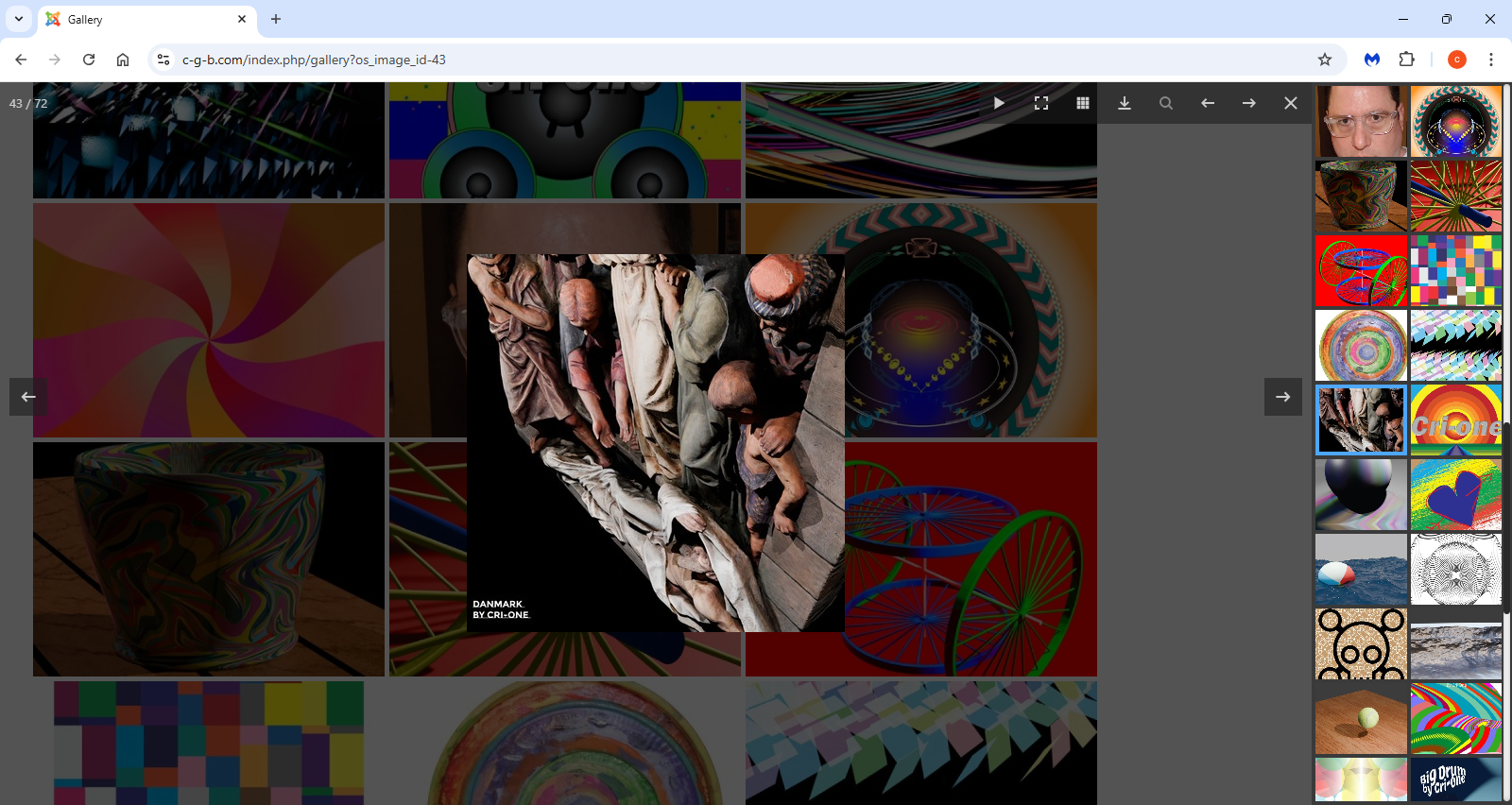This screenshot has width=1512, height=805.
Task: Open the swirled cup thumbnail in sidebar
Action: click(1362, 196)
